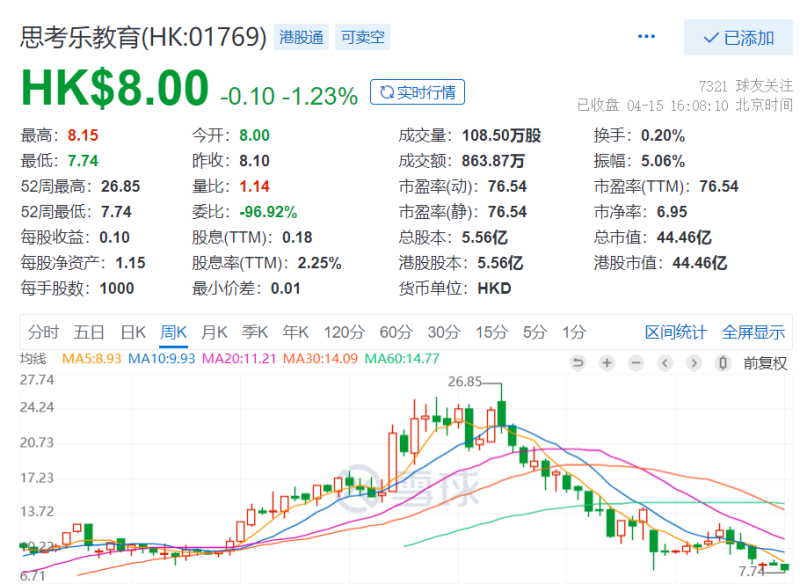The image size is (800, 584).
Task: Click the candlestick style icon
Action: (723, 363)
